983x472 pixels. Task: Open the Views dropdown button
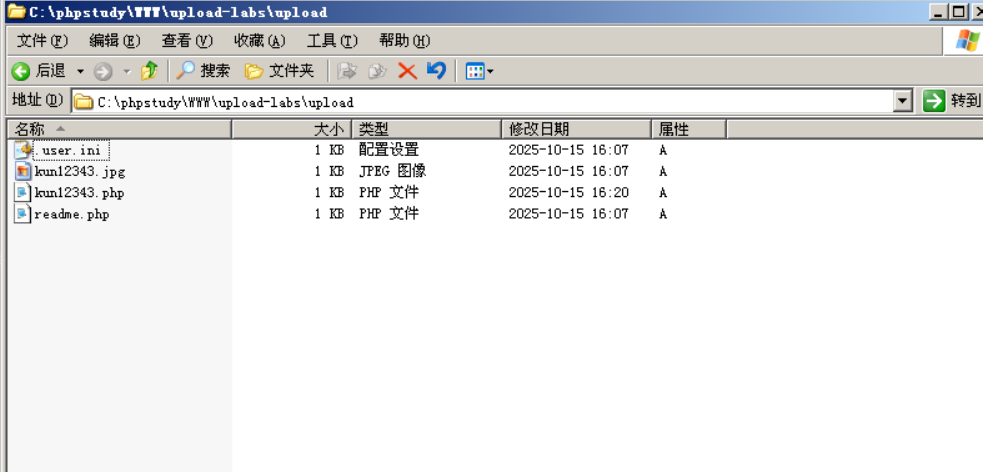(479, 71)
